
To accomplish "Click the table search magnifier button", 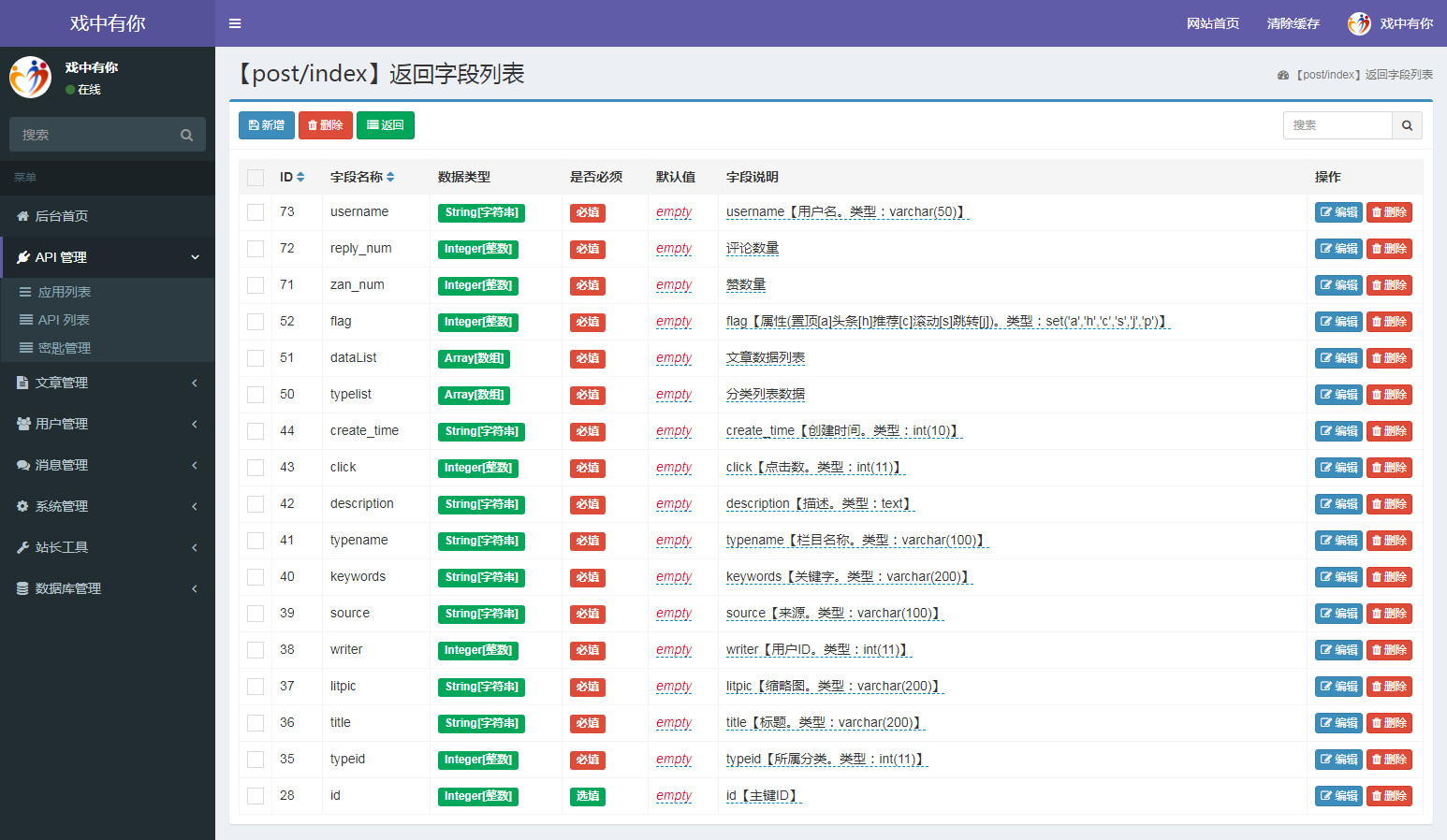I will click(x=1407, y=125).
